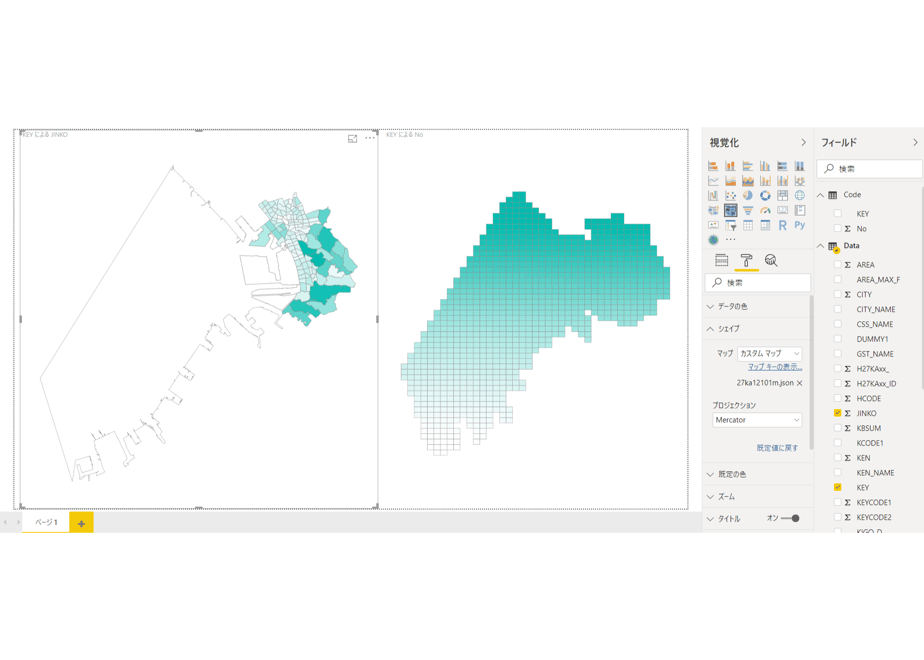Collapse the フィールド pane chevron
924x660 pixels.
[x=915, y=143]
